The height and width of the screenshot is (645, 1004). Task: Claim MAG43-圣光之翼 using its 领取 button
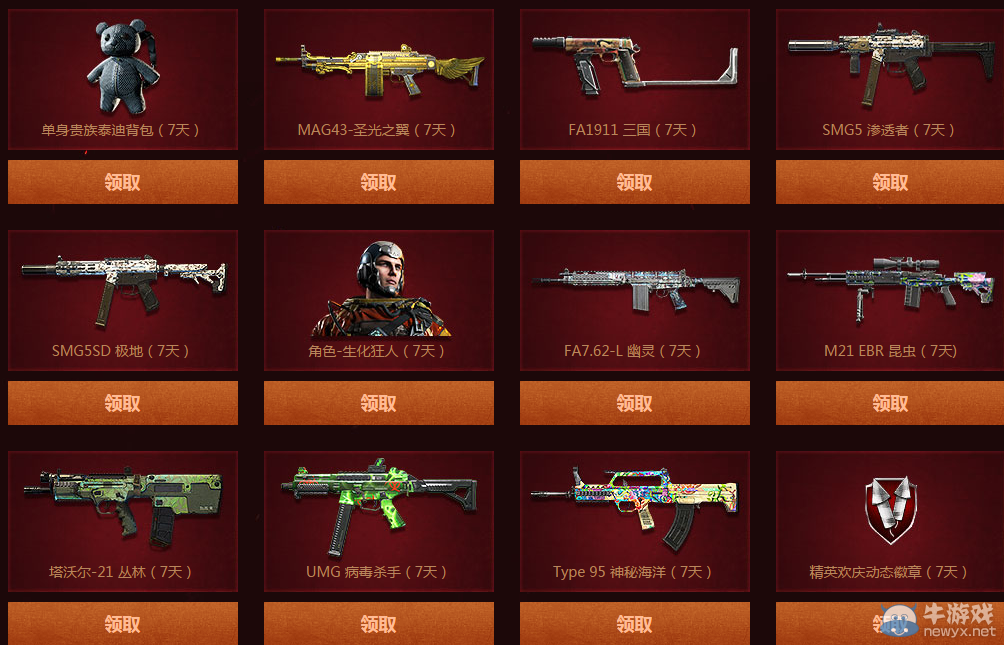coord(379,182)
